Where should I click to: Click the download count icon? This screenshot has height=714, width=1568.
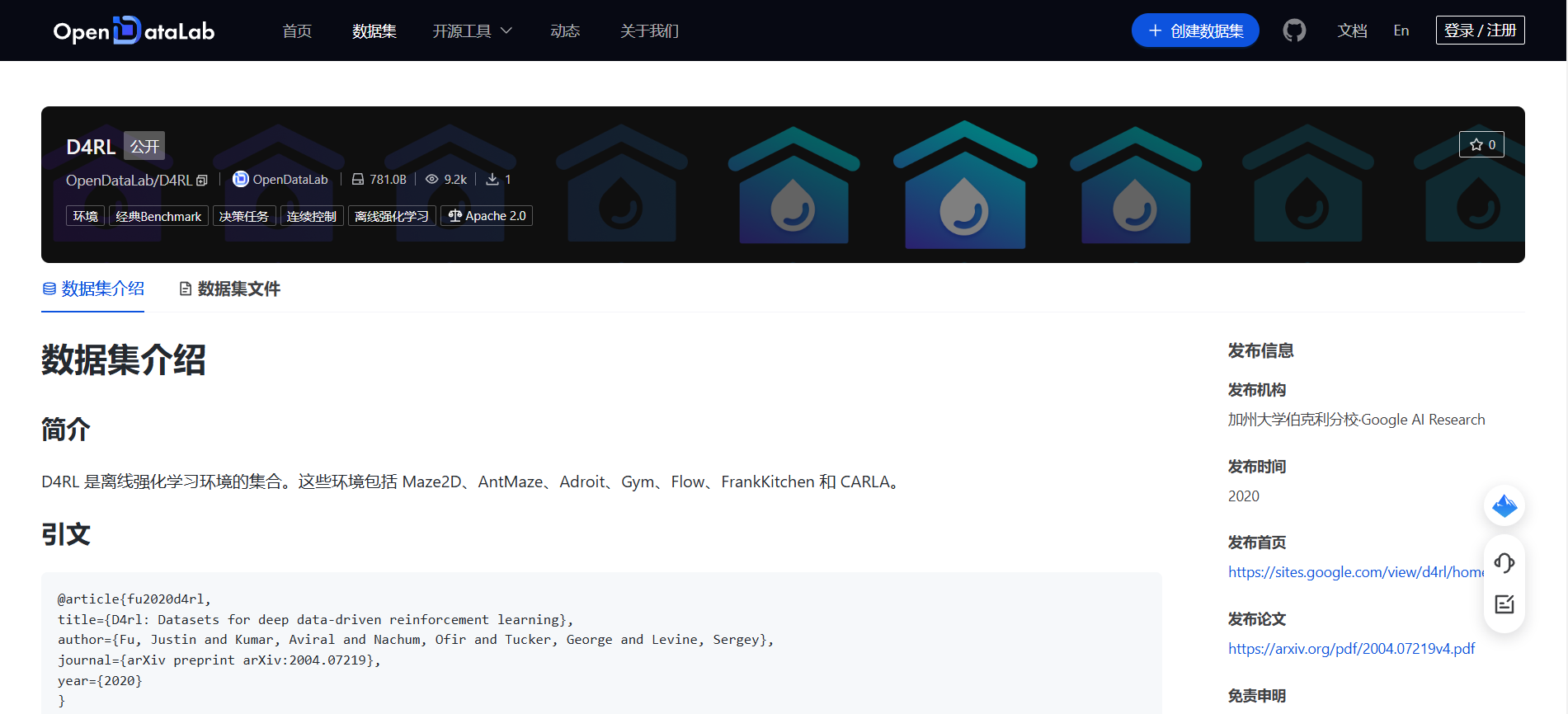(492, 179)
